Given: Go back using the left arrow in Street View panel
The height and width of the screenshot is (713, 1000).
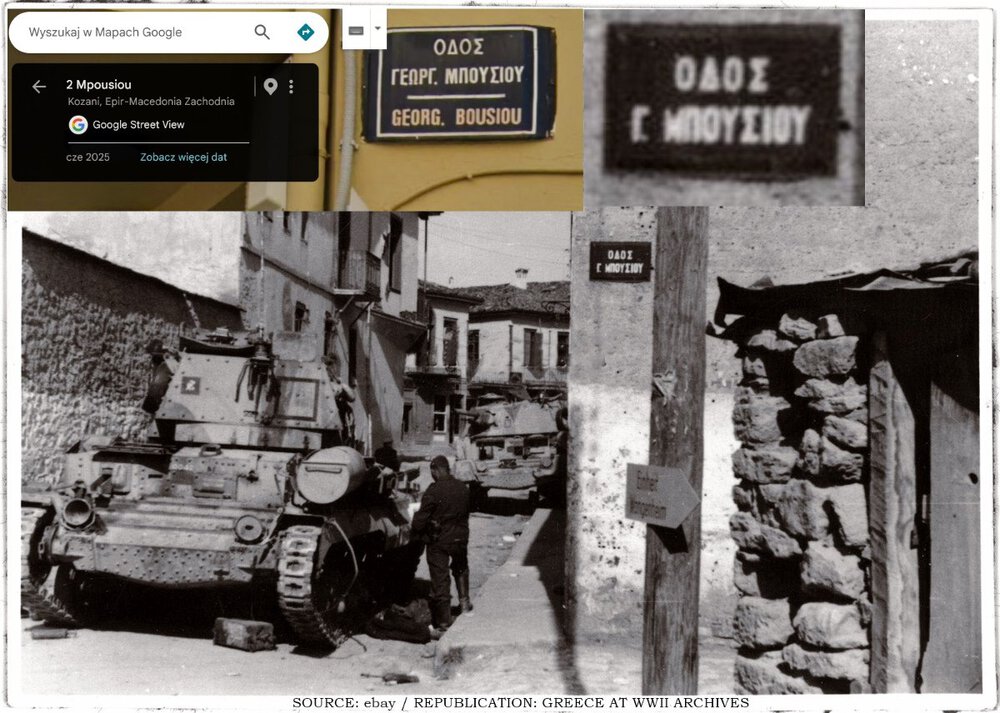Looking at the screenshot, I should 39,87.
